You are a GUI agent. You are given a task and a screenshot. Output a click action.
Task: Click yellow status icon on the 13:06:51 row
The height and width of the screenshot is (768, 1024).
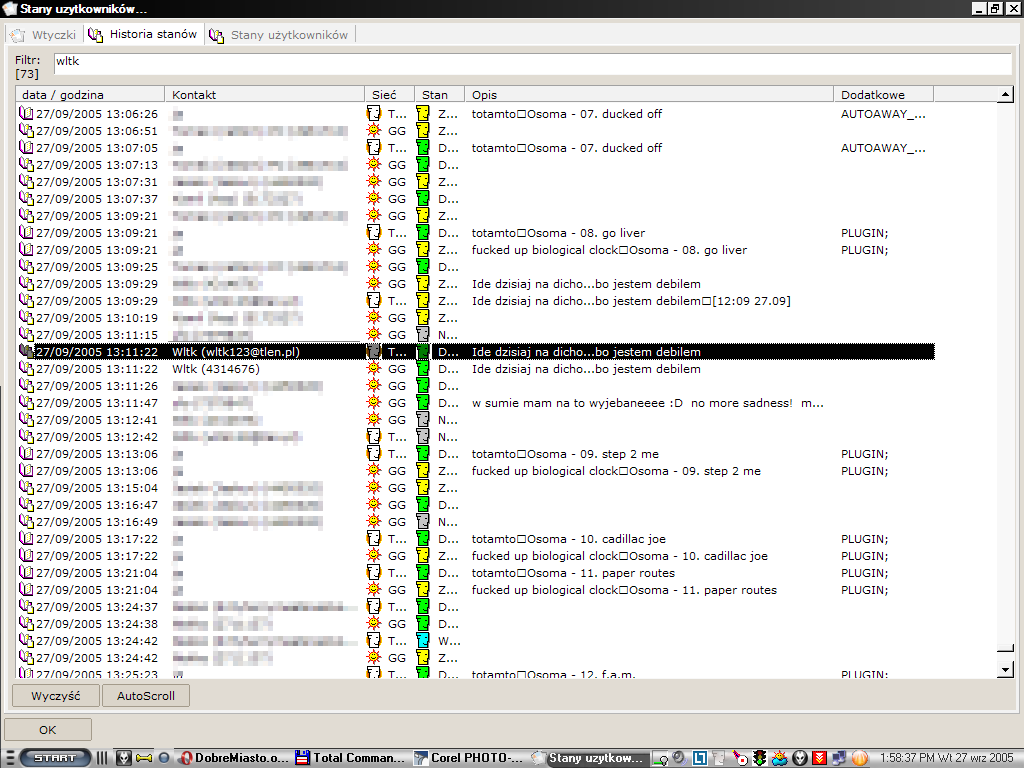423,131
